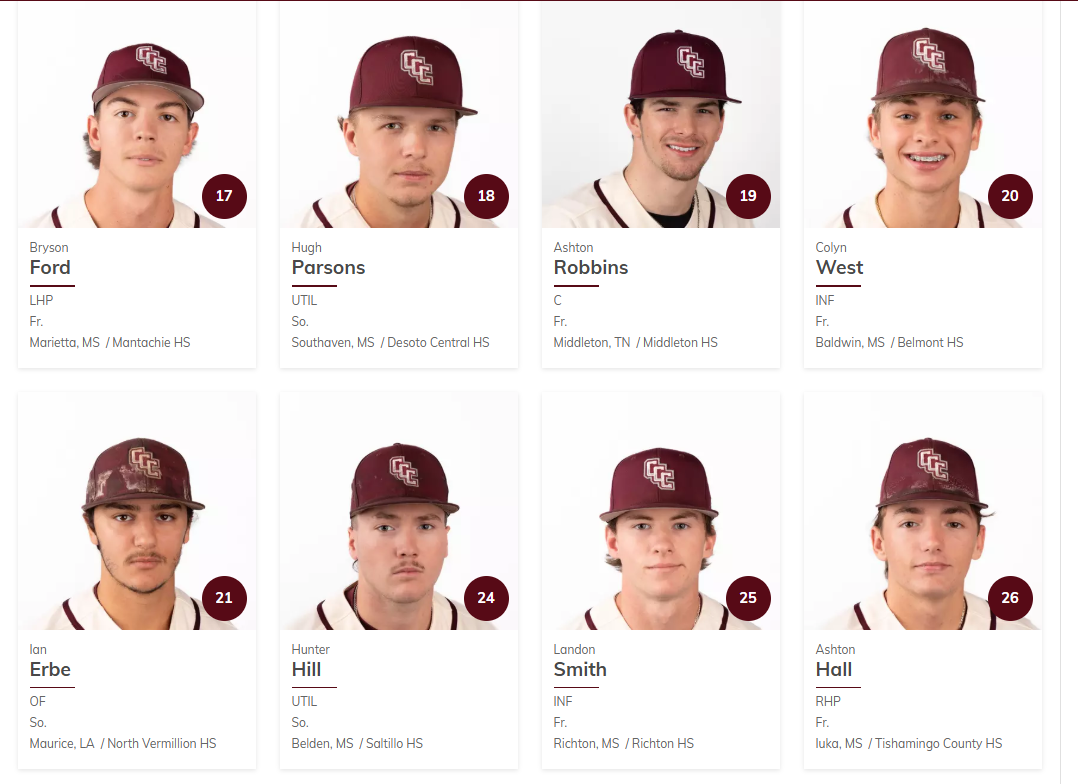
Task: Click the number 26 jersey badge
Action: click(x=1010, y=598)
